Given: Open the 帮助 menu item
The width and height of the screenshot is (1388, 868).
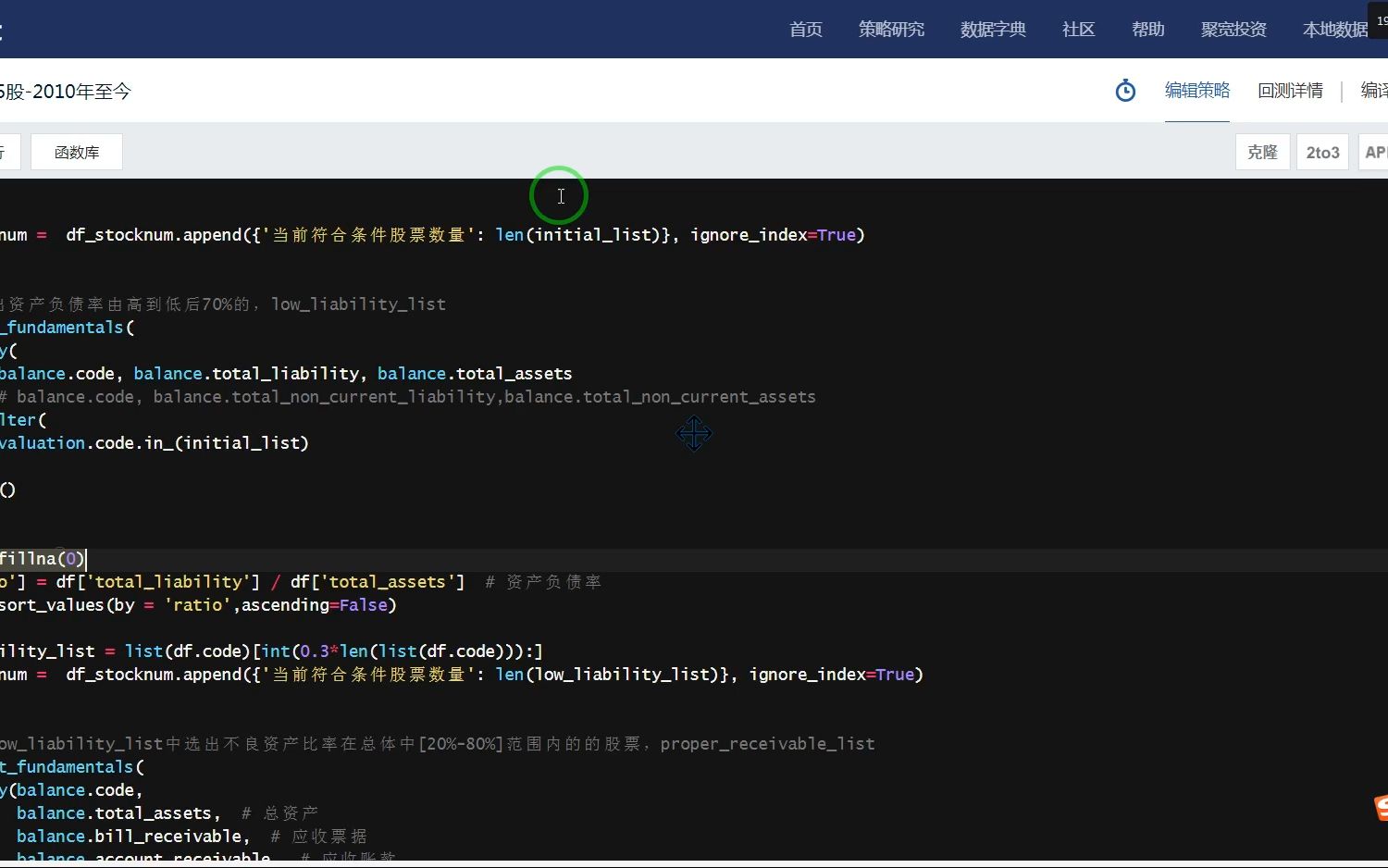Looking at the screenshot, I should point(1147,30).
